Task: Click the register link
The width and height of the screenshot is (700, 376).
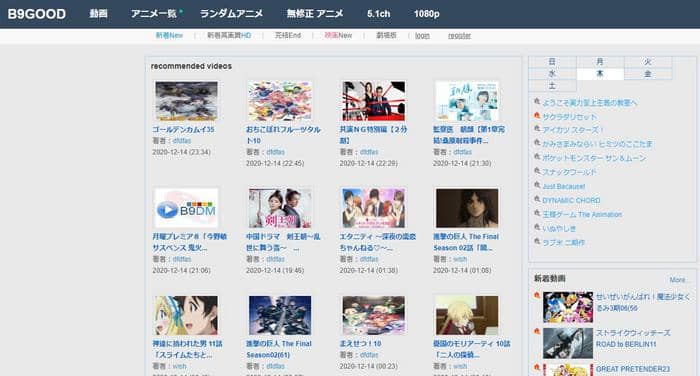Action: [459, 36]
